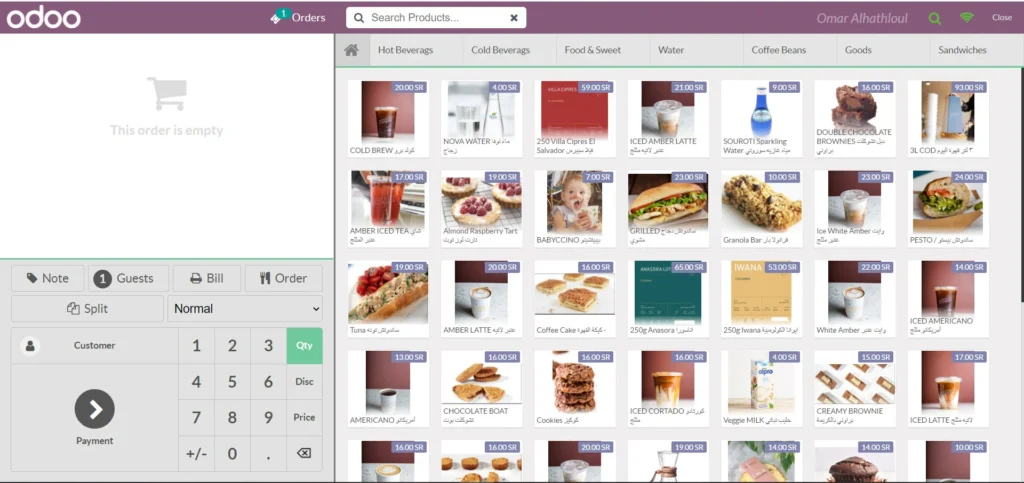Click the green magnifier icon in header
This screenshot has width=1024, height=483.
pos(935,18)
